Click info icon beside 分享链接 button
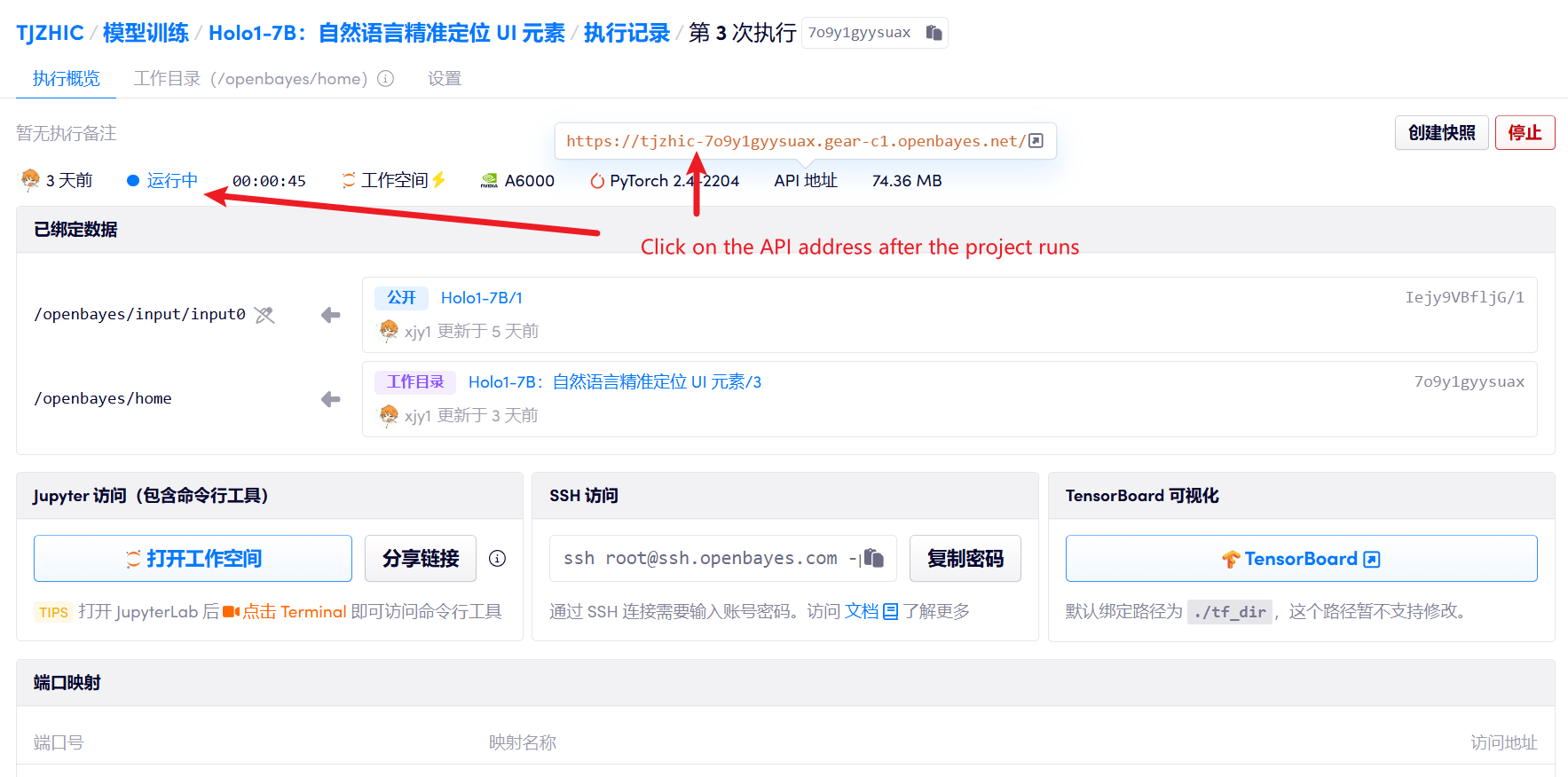Image resolution: width=1568 pixels, height=777 pixels. tap(498, 559)
